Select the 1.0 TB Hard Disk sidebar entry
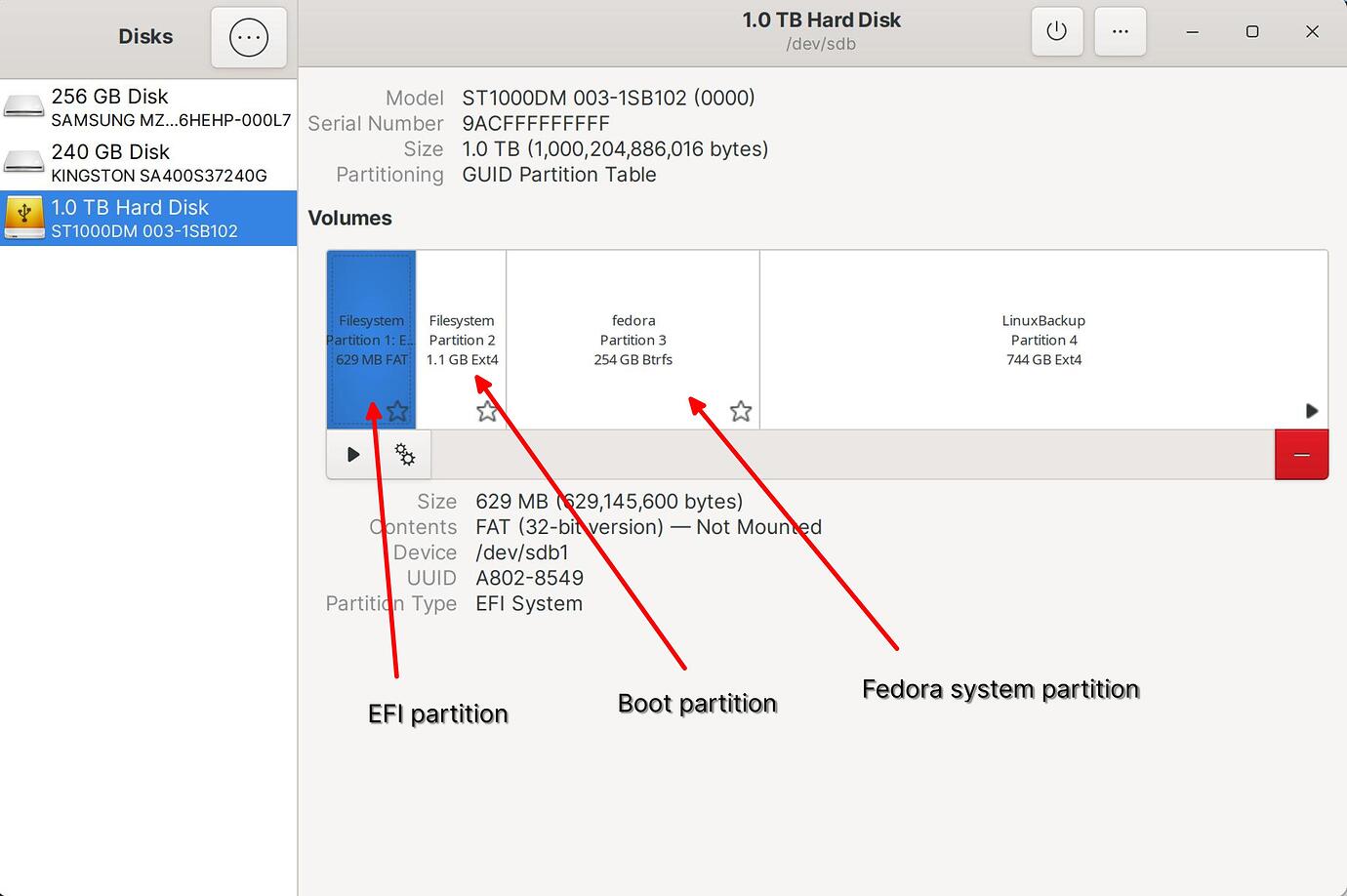This screenshot has width=1347, height=896. 146,218
